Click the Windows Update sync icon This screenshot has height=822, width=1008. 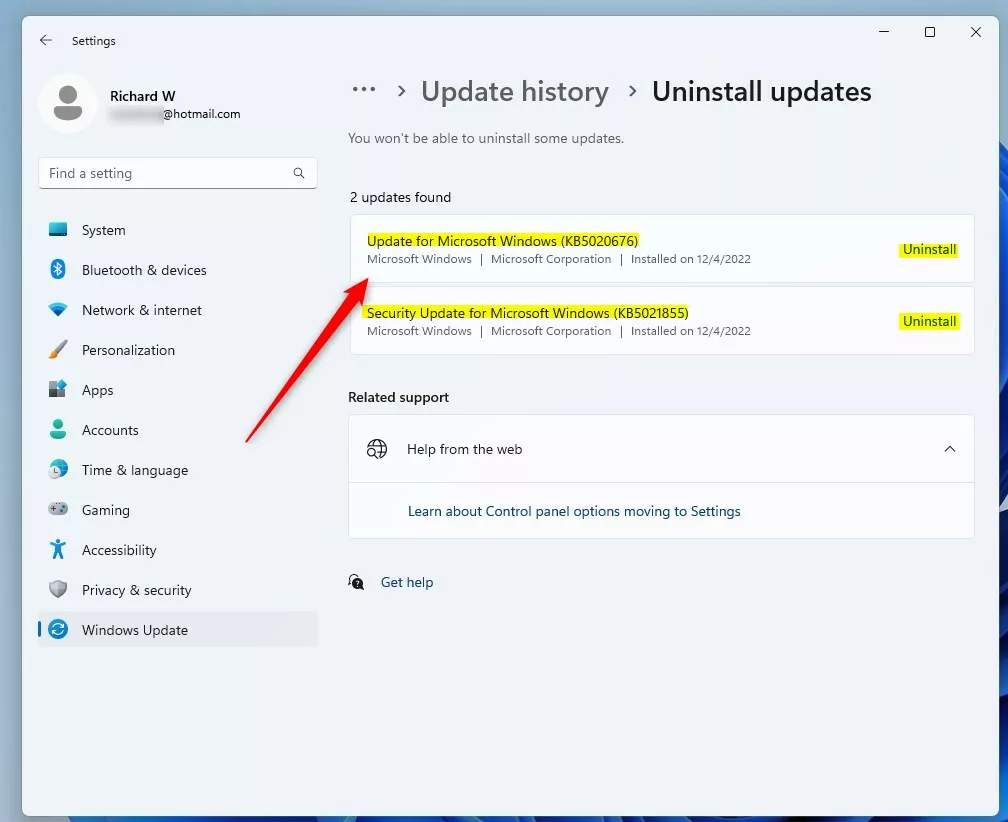58,629
